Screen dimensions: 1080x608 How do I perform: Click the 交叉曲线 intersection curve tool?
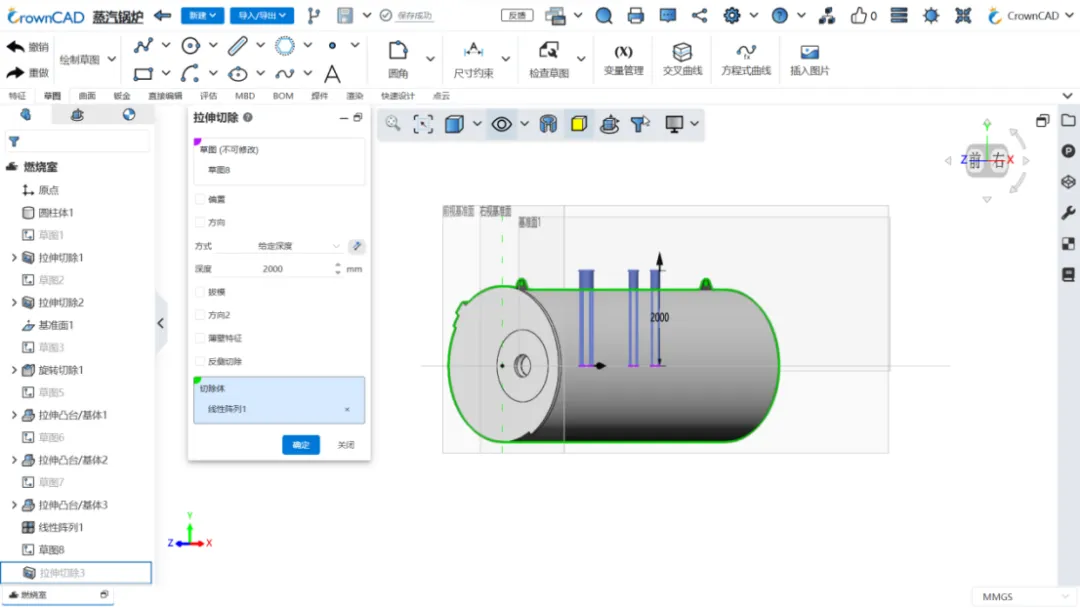pyautogui.click(x=682, y=59)
